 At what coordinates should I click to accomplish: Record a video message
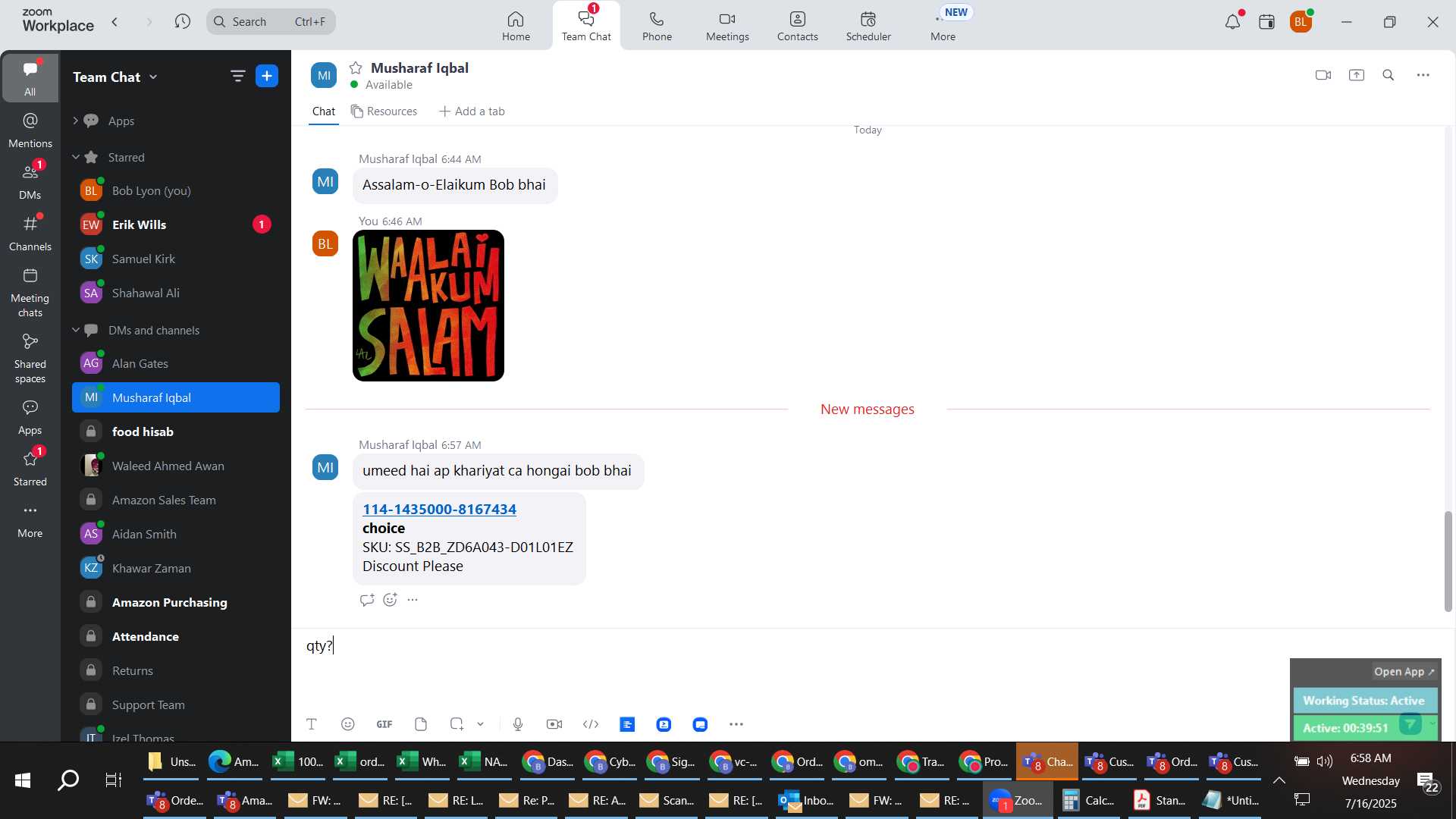pos(554,724)
